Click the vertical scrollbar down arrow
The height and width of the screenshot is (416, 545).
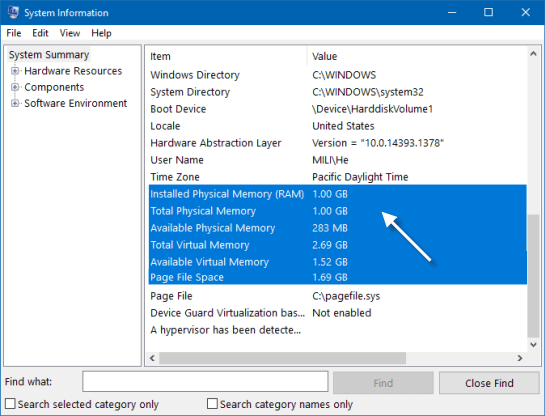pyautogui.click(x=533, y=345)
